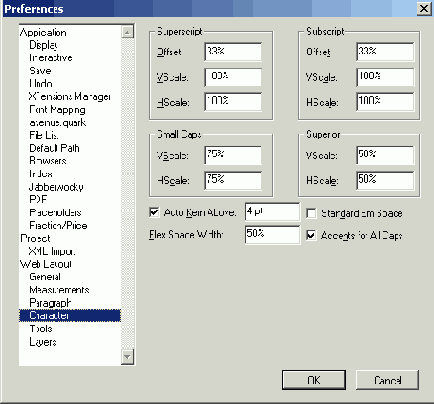Click the Subscript VScale field
The image size is (434, 404).
click(x=385, y=77)
